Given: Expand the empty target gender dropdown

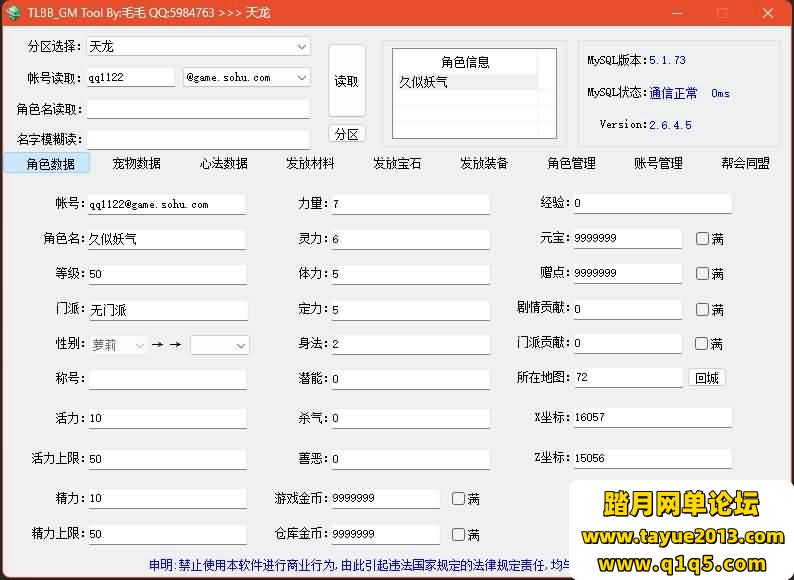Looking at the screenshot, I should point(219,345).
